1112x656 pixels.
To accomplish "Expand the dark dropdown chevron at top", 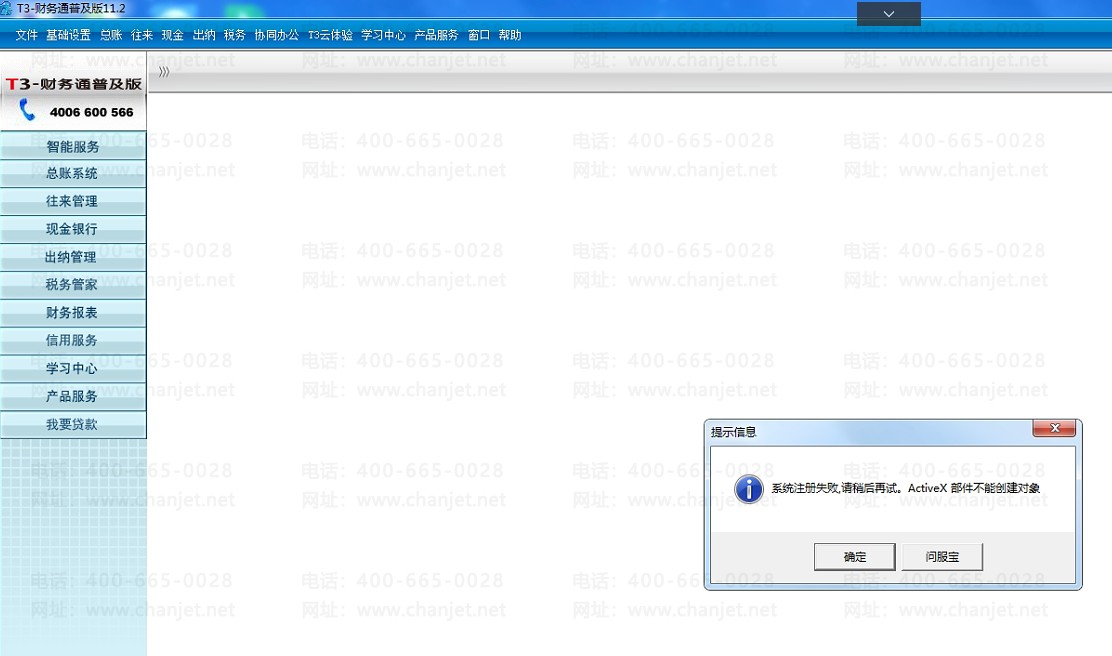I will click(889, 13).
